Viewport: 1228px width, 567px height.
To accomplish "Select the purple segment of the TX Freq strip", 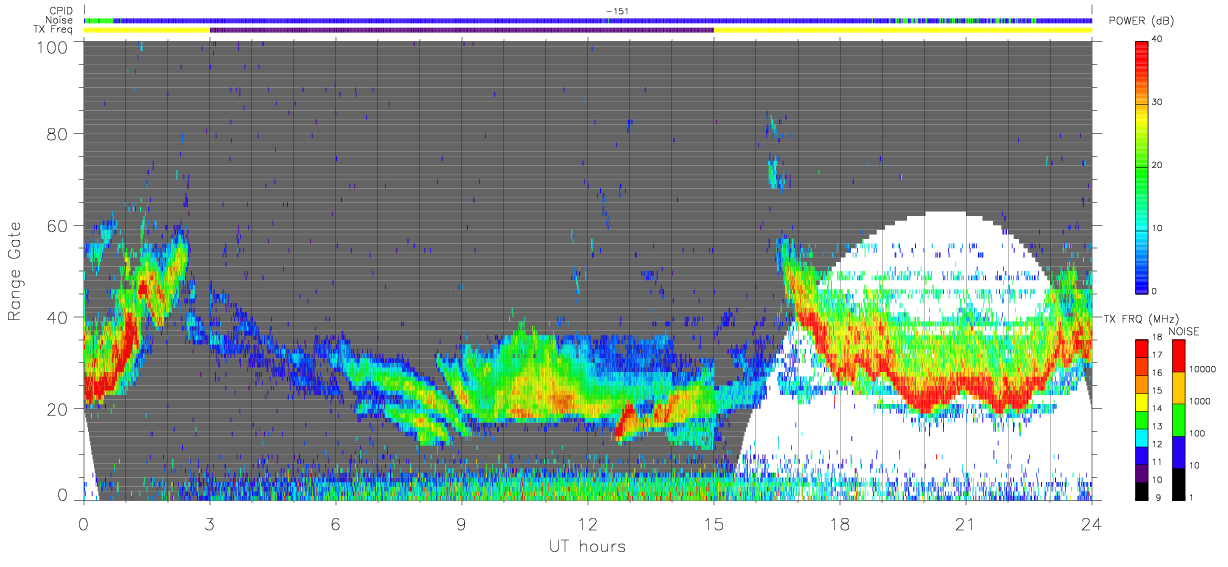I will click(x=461, y=30).
